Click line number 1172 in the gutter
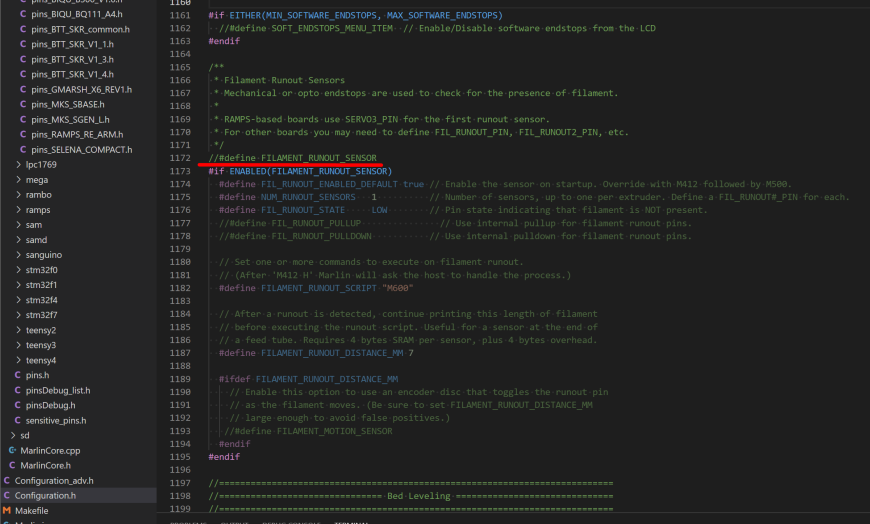This screenshot has height=524, width=870. click(x=180, y=158)
